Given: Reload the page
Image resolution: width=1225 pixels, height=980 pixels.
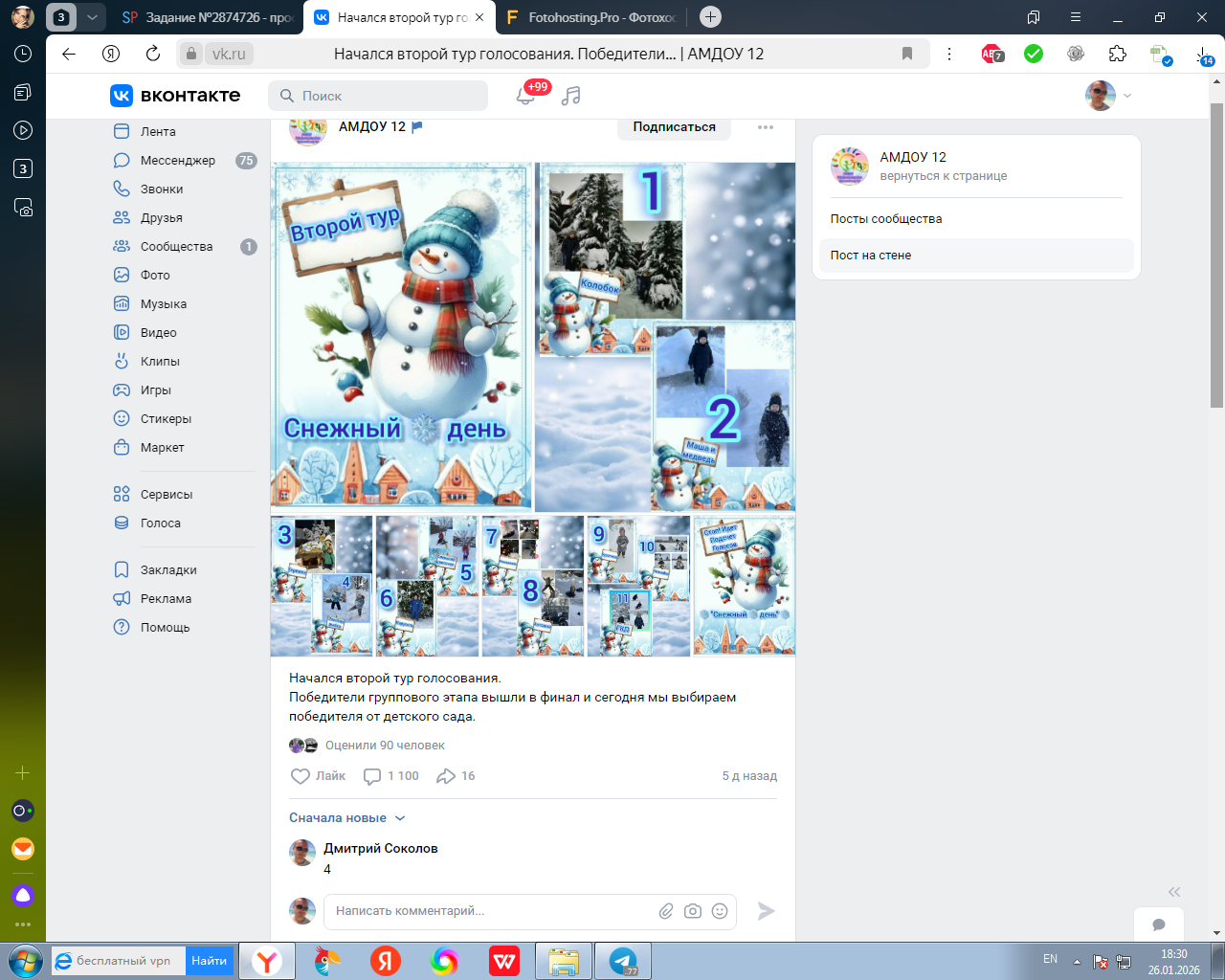Looking at the screenshot, I should (153, 54).
